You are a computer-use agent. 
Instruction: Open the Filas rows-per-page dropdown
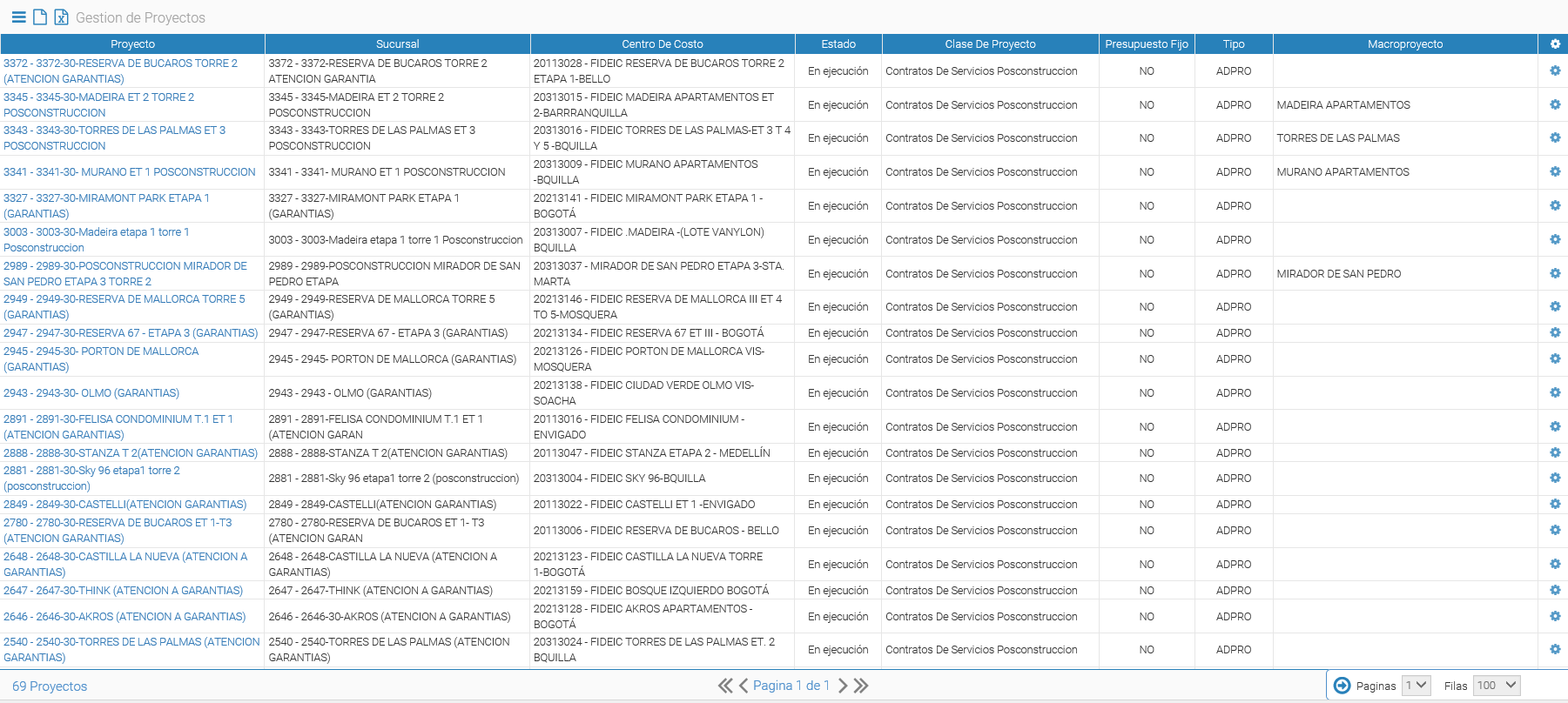tap(1497, 686)
